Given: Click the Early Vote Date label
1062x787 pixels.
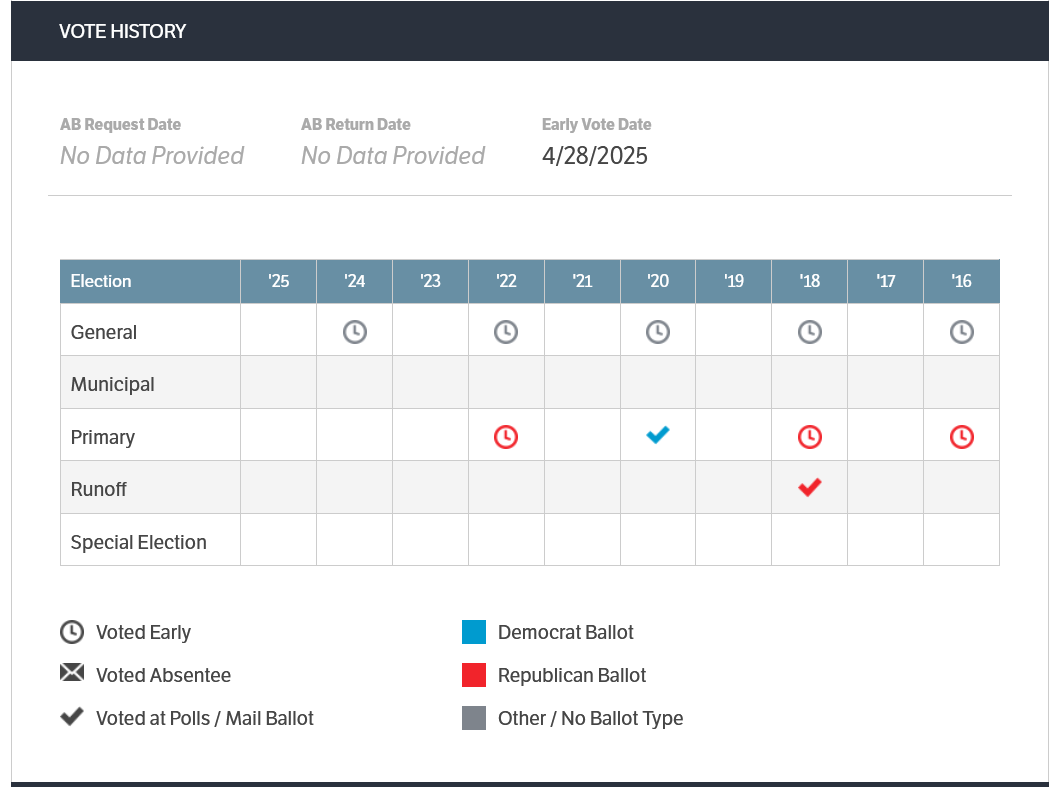Looking at the screenshot, I should pos(596,125).
